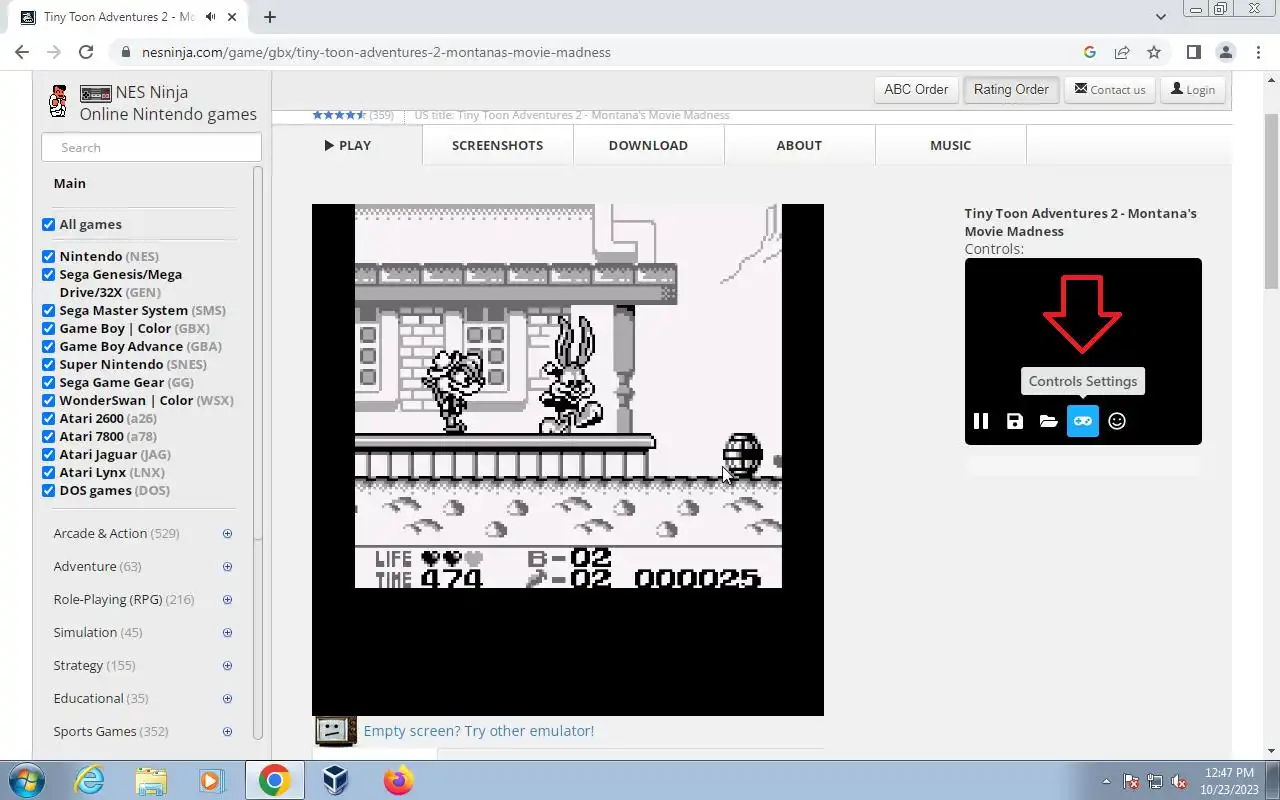
Task: Expand the Sports Games category
Action: (227, 732)
